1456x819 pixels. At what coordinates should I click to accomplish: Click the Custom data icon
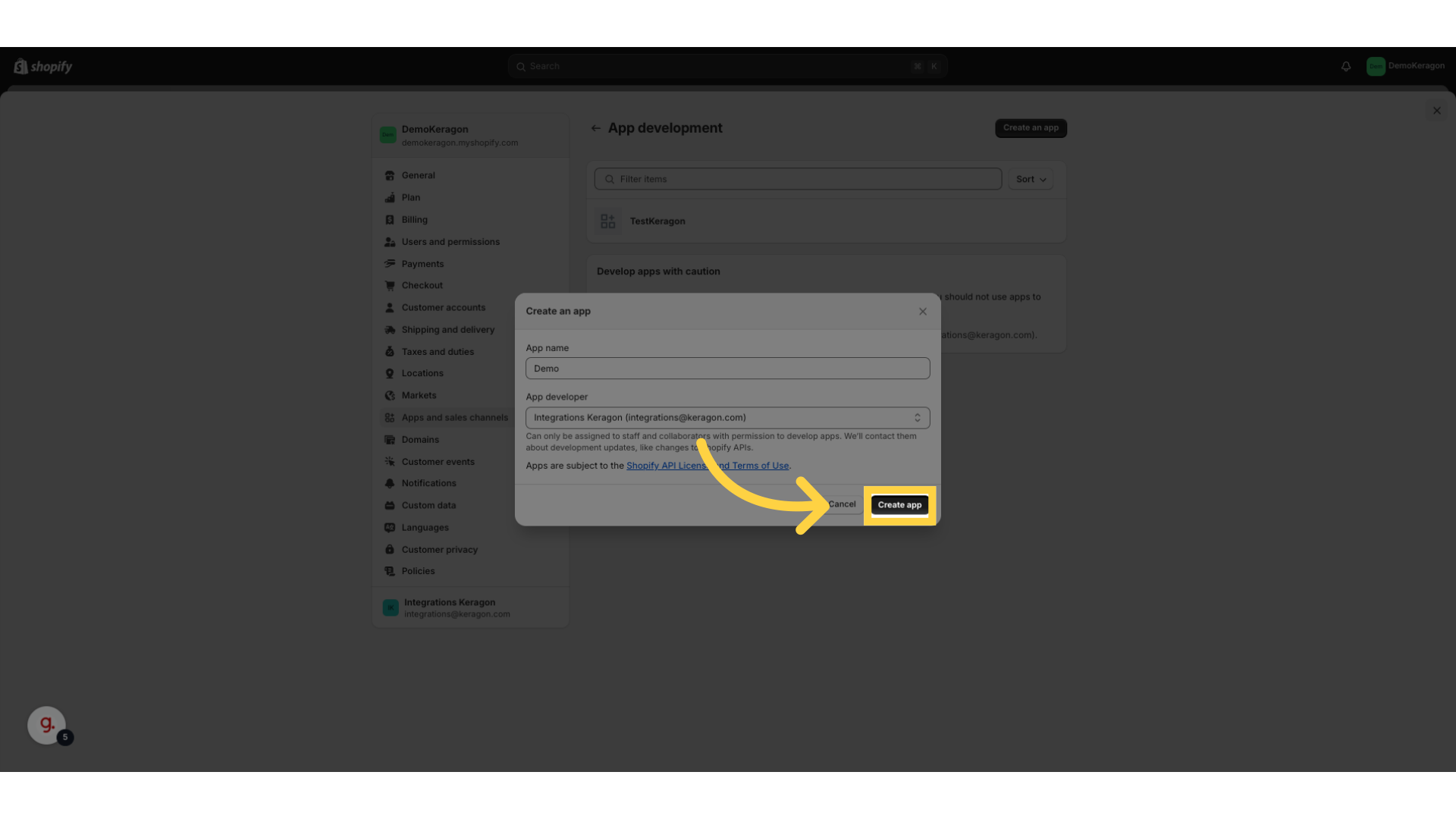click(390, 506)
